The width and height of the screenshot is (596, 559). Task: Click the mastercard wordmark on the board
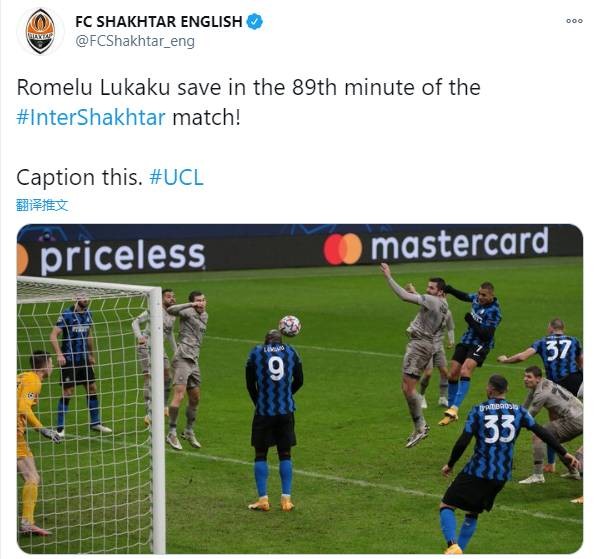460,245
